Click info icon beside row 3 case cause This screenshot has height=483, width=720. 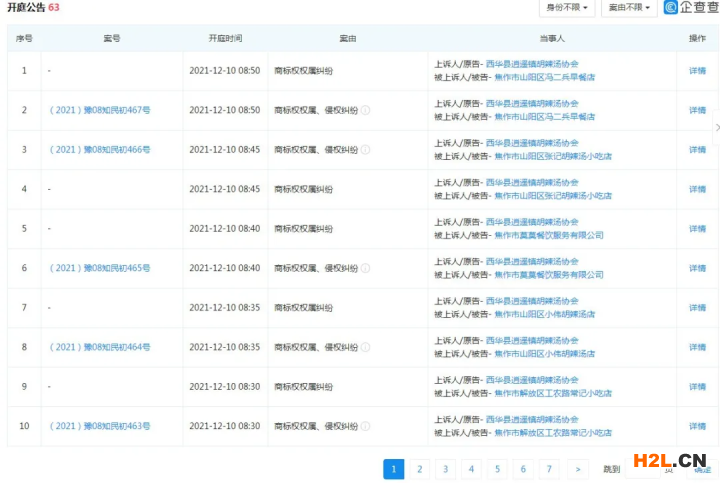[366, 150]
